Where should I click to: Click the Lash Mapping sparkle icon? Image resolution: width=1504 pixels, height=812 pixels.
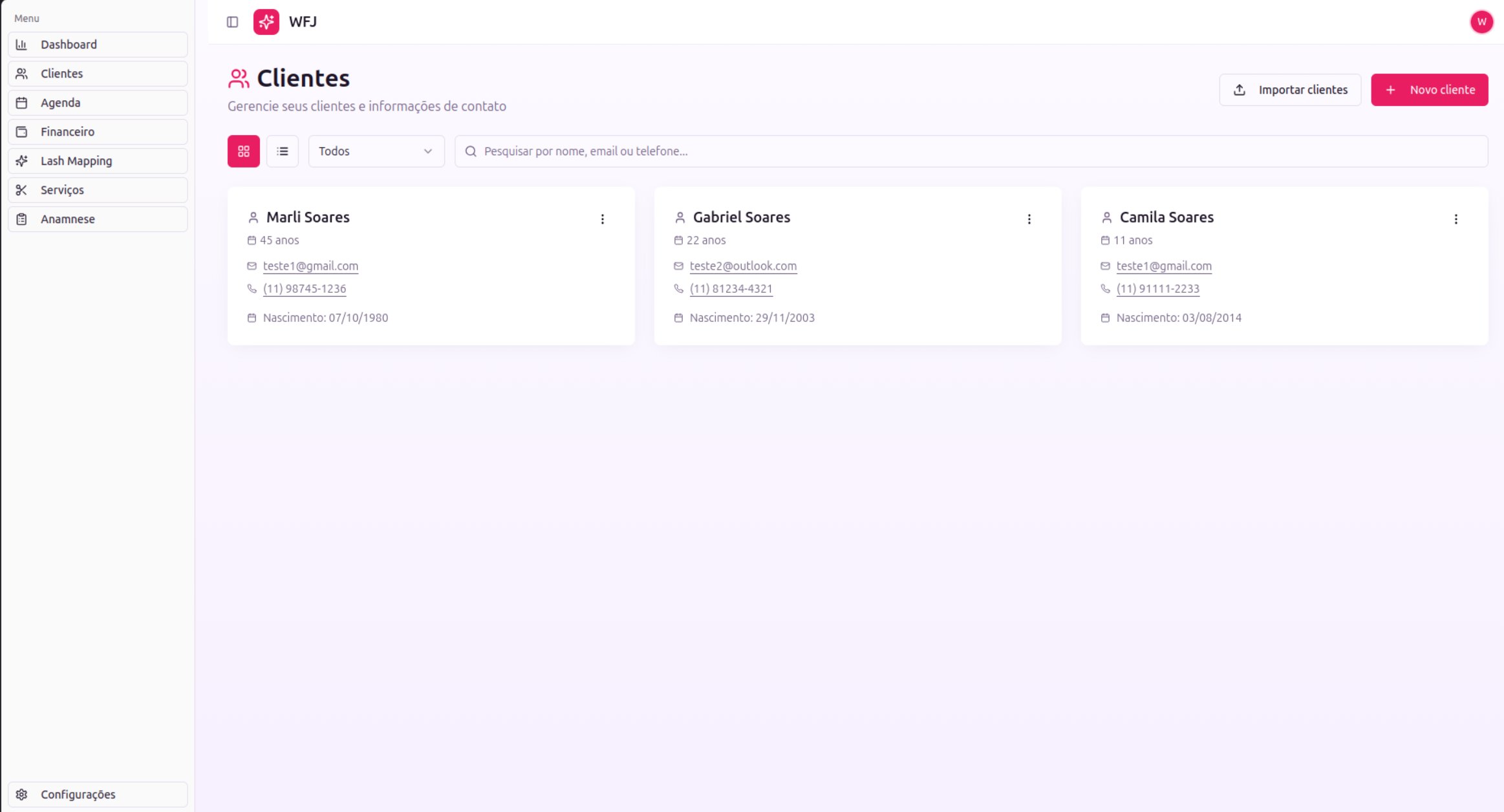21,161
